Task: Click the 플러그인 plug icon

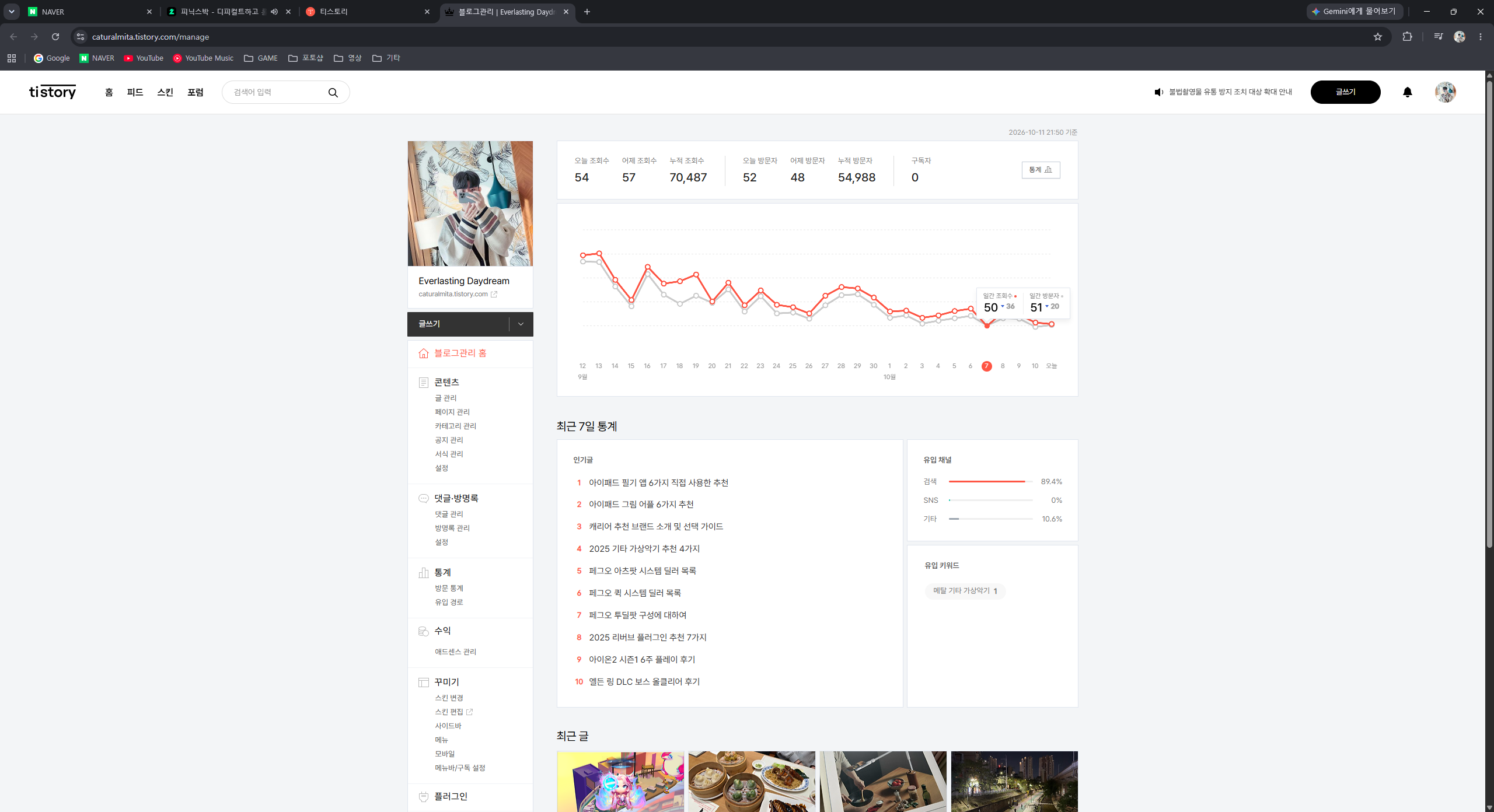Action: coord(424,797)
